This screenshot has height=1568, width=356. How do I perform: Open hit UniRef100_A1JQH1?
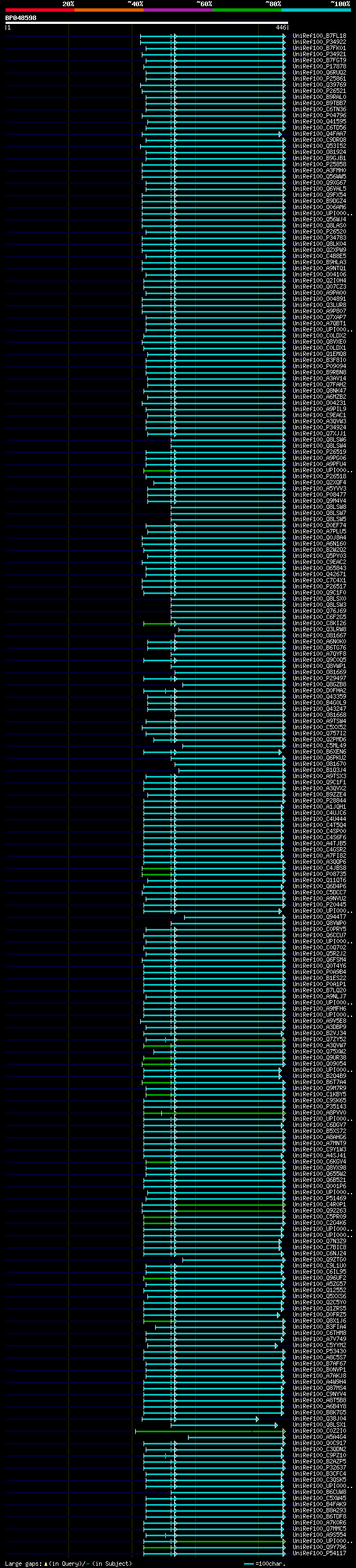click(319, 807)
